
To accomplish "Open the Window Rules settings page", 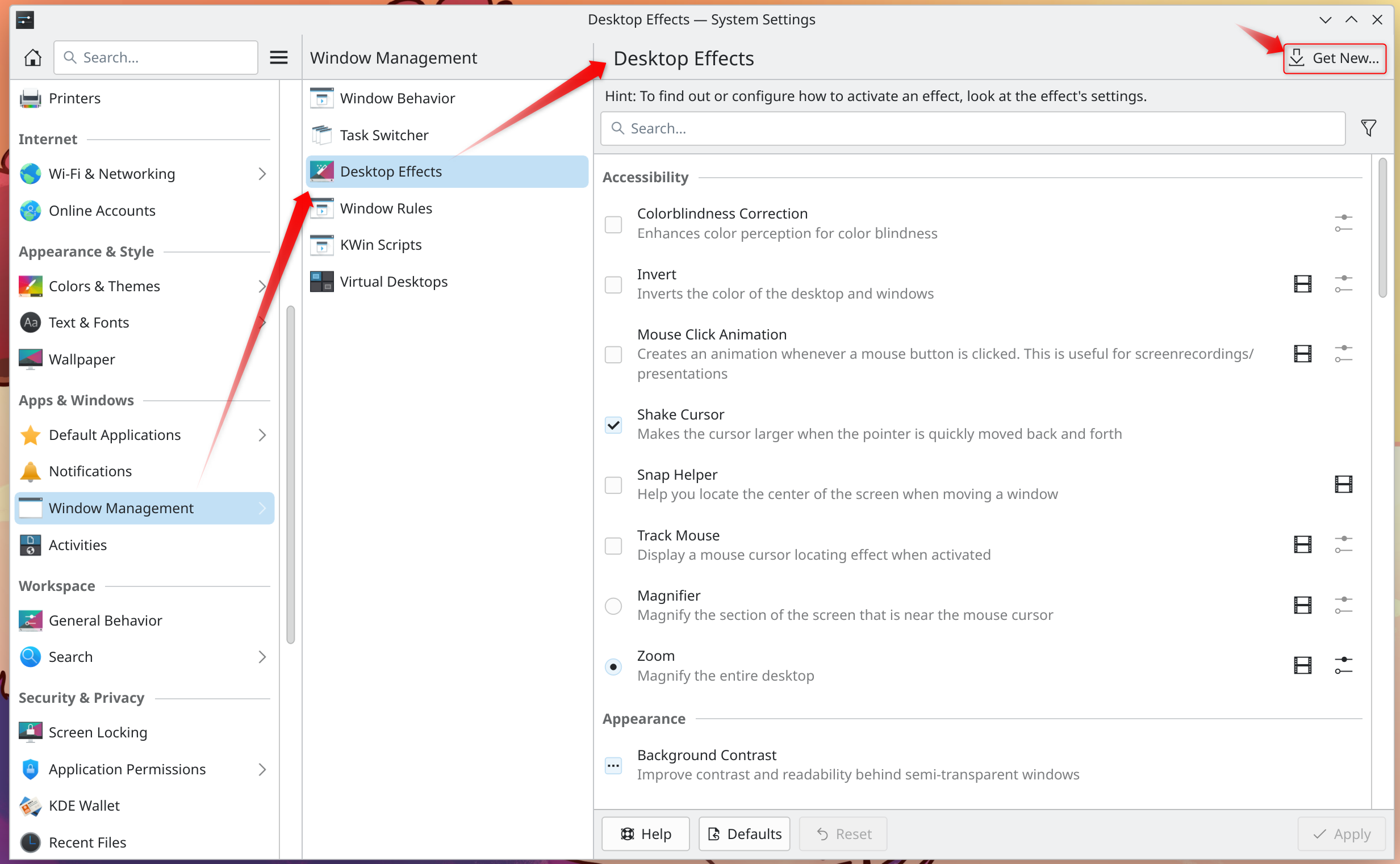I will [386, 208].
